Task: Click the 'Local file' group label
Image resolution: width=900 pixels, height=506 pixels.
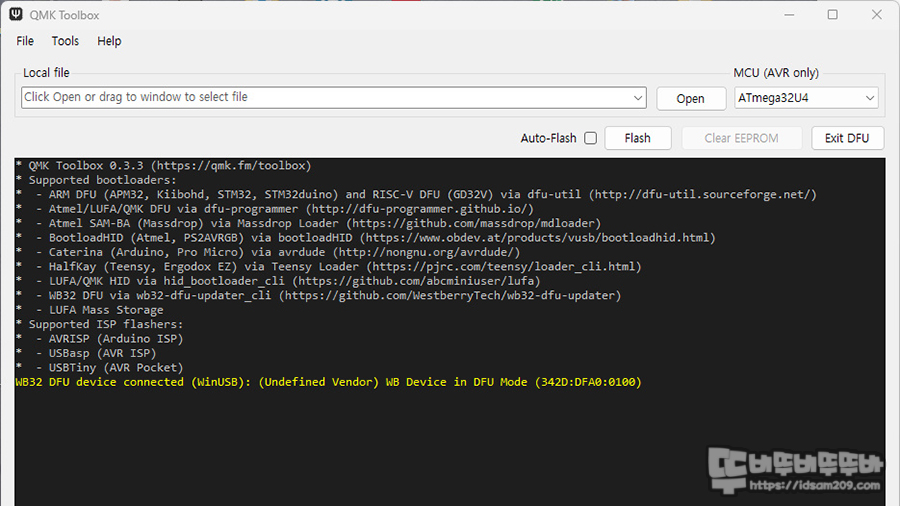Action: pos(46,73)
